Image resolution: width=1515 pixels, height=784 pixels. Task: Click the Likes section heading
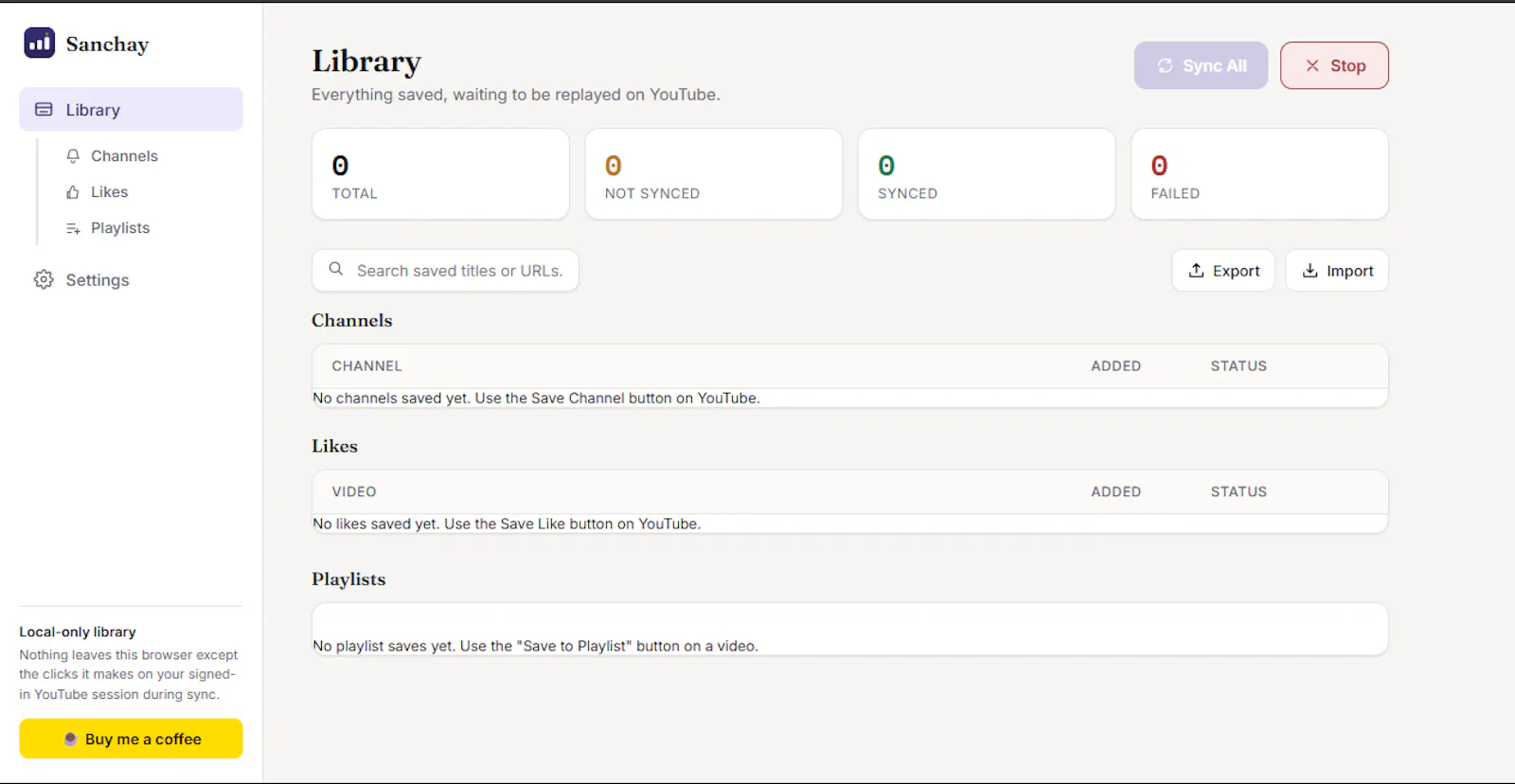tap(334, 447)
